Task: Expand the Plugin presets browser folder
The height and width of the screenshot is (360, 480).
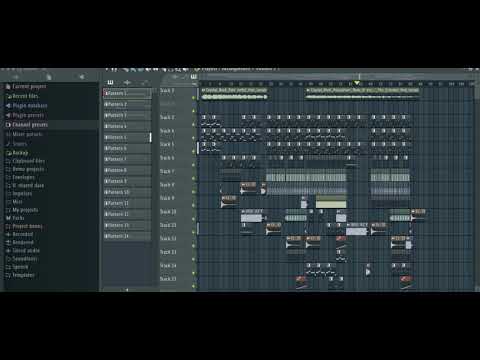Action: coord(25,115)
